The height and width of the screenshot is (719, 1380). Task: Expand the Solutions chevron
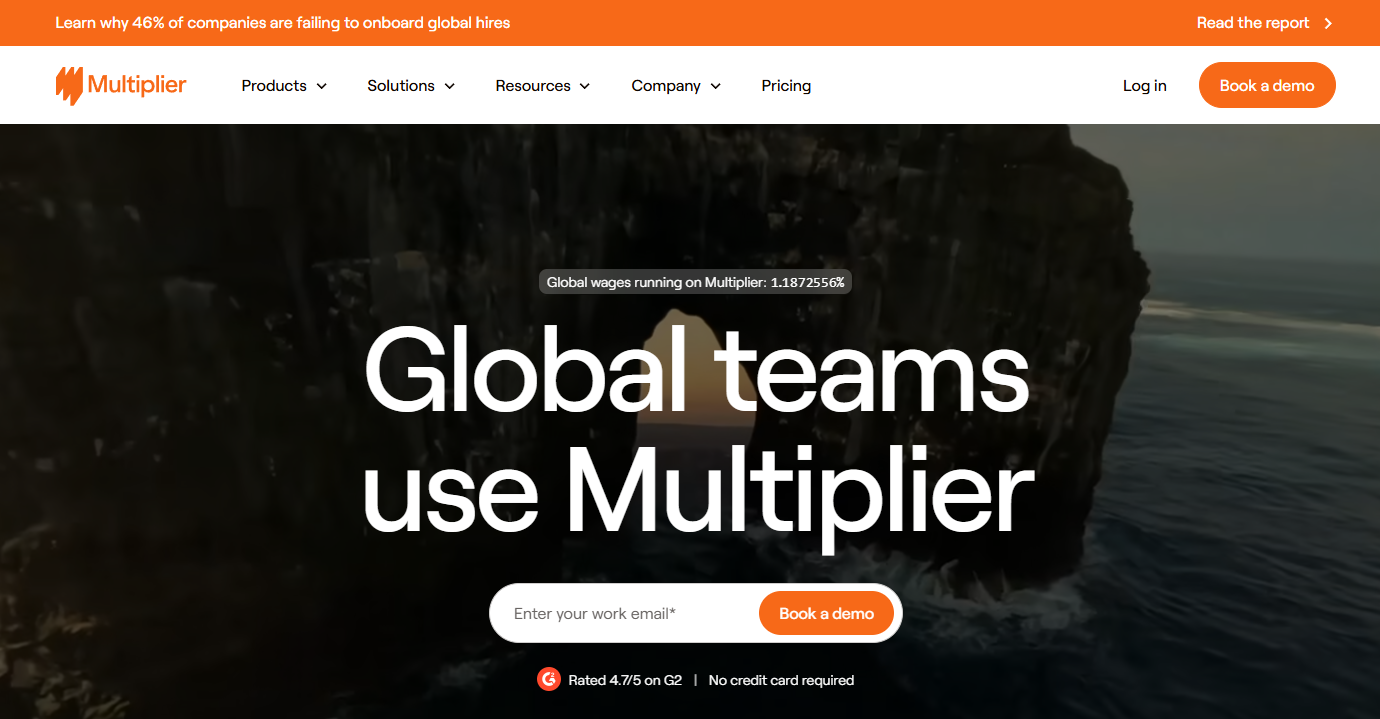tap(450, 86)
